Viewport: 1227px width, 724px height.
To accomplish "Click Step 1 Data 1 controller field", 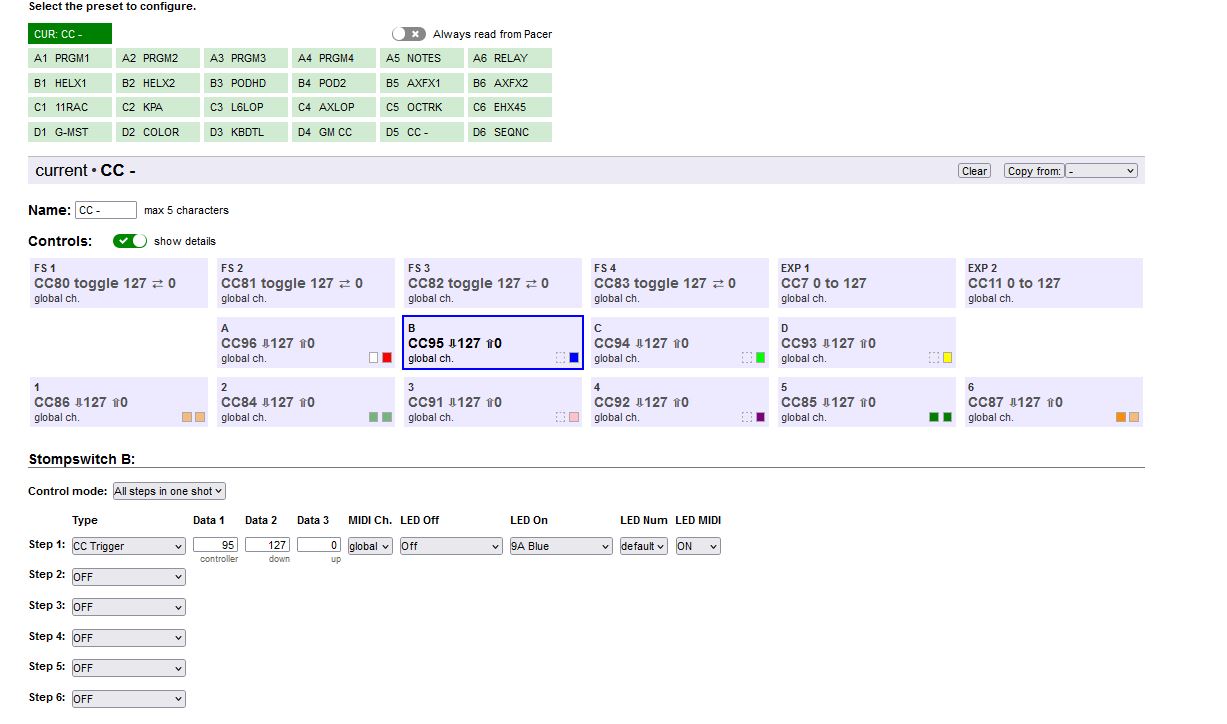I will coord(215,546).
